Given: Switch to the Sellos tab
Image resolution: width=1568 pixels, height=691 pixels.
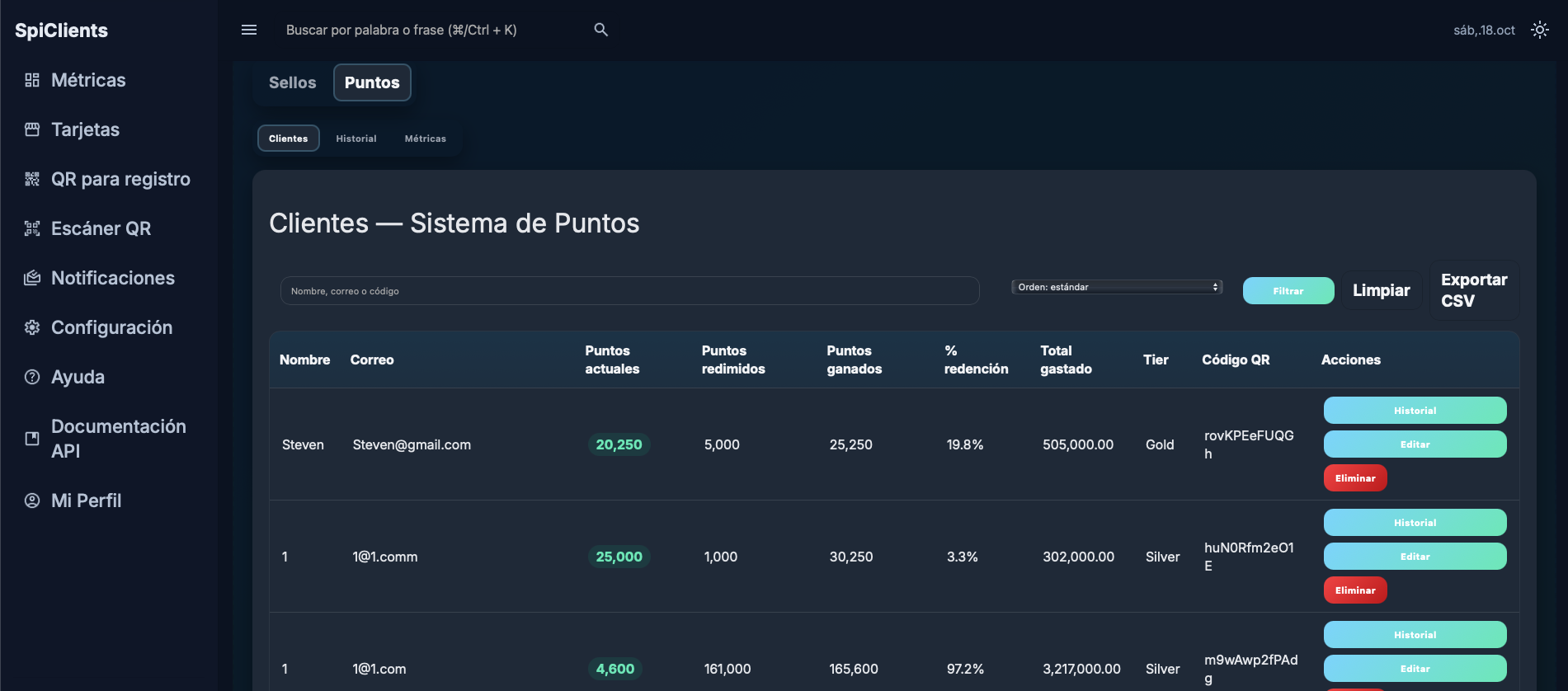Looking at the screenshot, I should point(292,82).
